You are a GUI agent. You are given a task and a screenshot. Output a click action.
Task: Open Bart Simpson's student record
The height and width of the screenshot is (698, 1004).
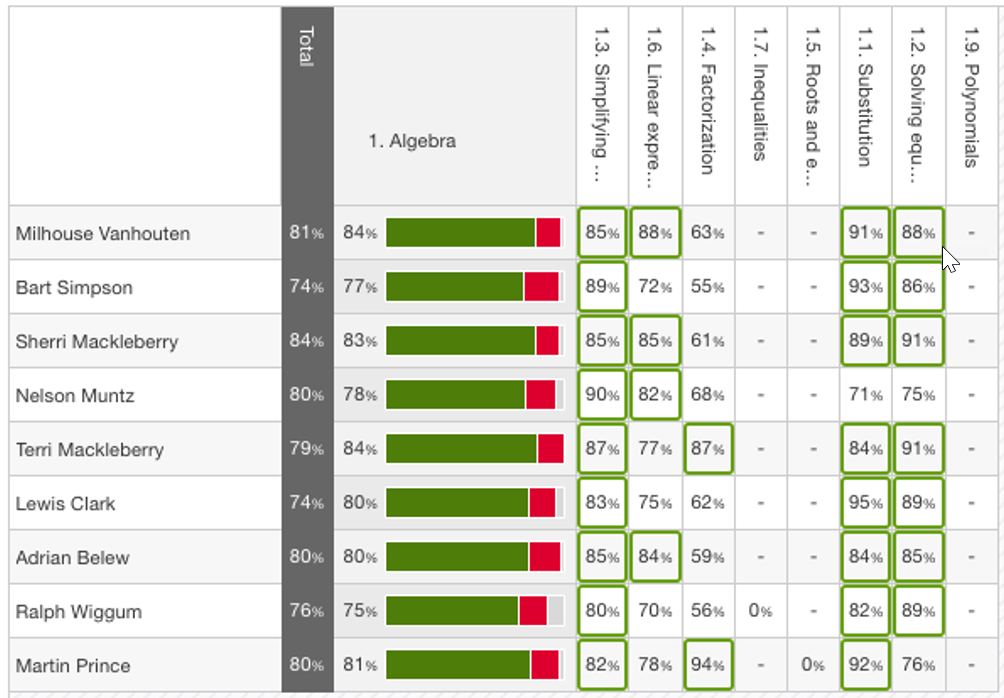coord(75,287)
